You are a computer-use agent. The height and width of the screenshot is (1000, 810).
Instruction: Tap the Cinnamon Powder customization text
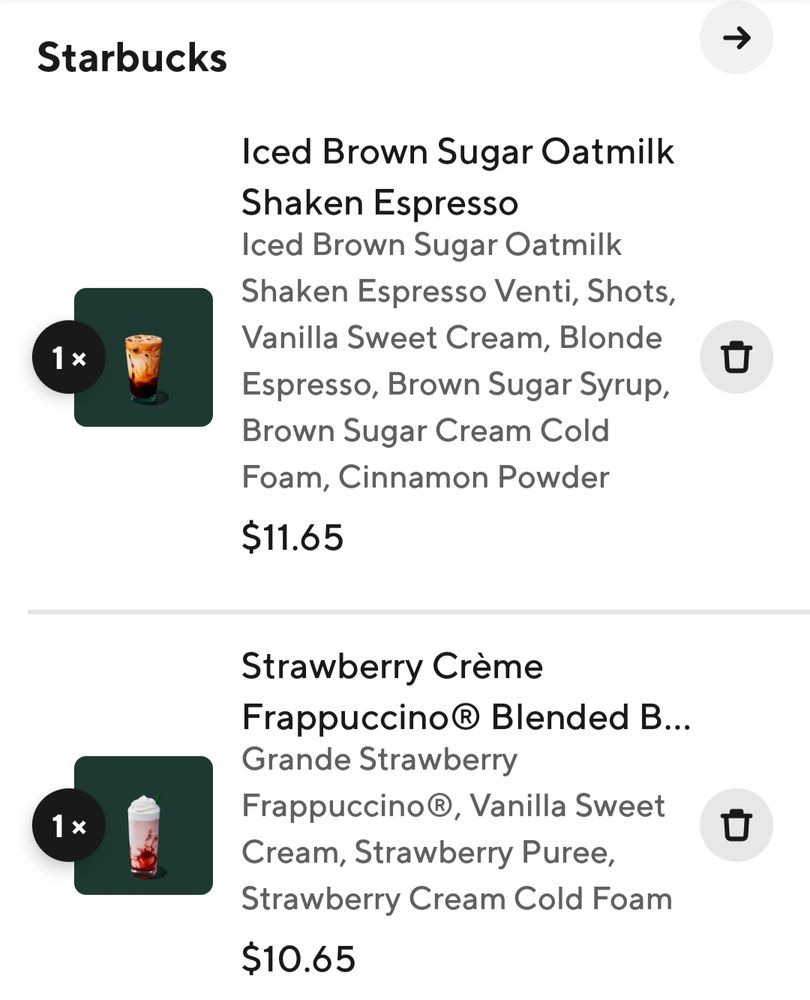[x=473, y=477]
